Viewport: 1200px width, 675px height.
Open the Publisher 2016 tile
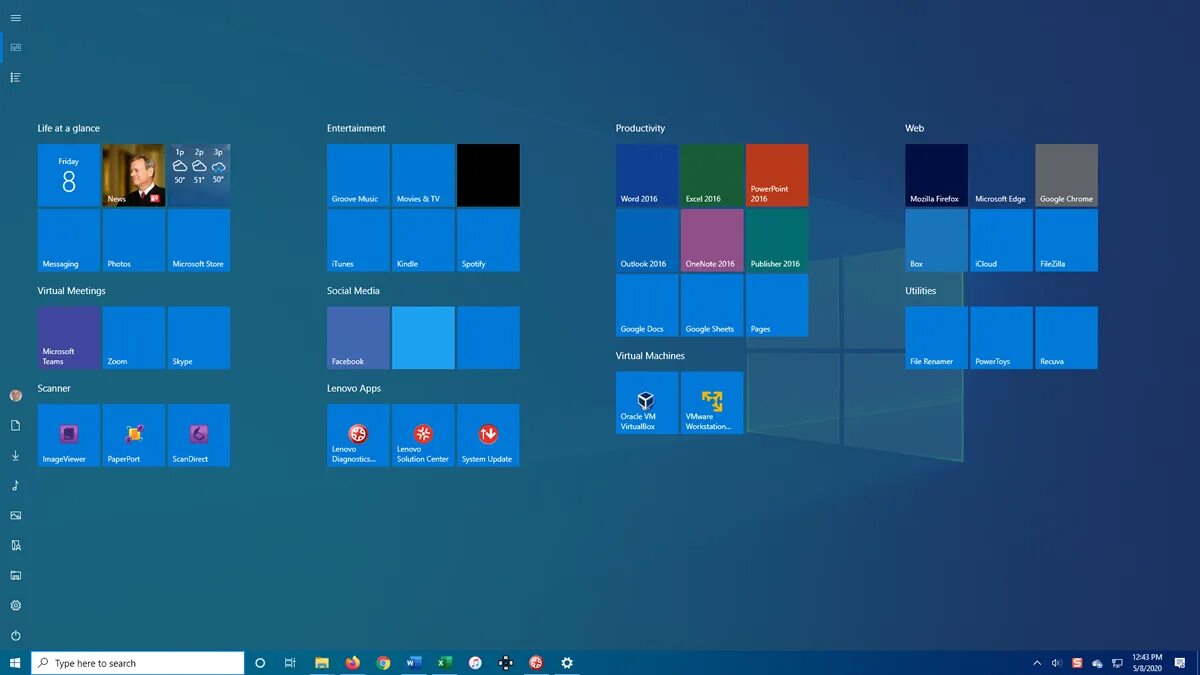[x=777, y=240]
